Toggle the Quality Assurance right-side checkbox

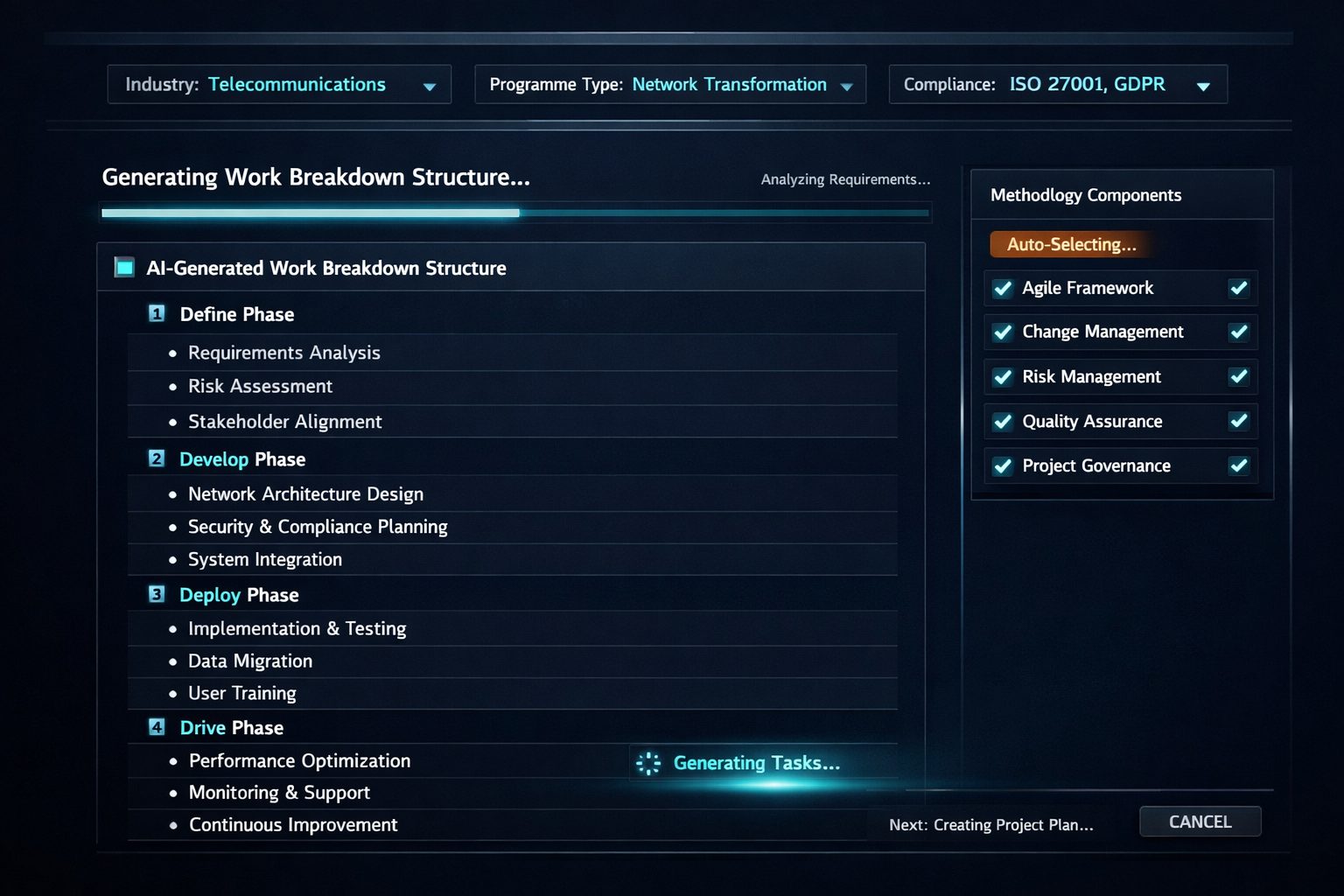point(1238,421)
